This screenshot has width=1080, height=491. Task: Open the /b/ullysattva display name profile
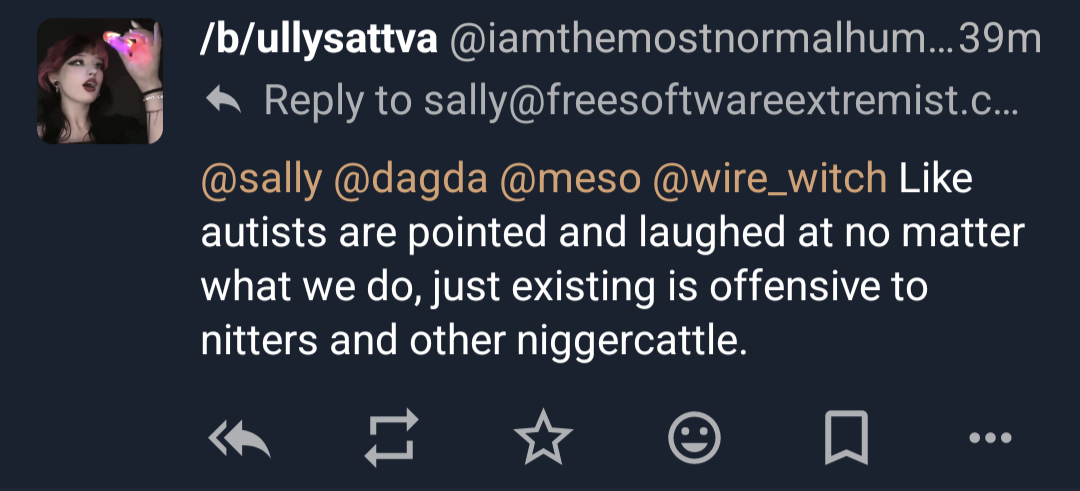click(x=318, y=41)
